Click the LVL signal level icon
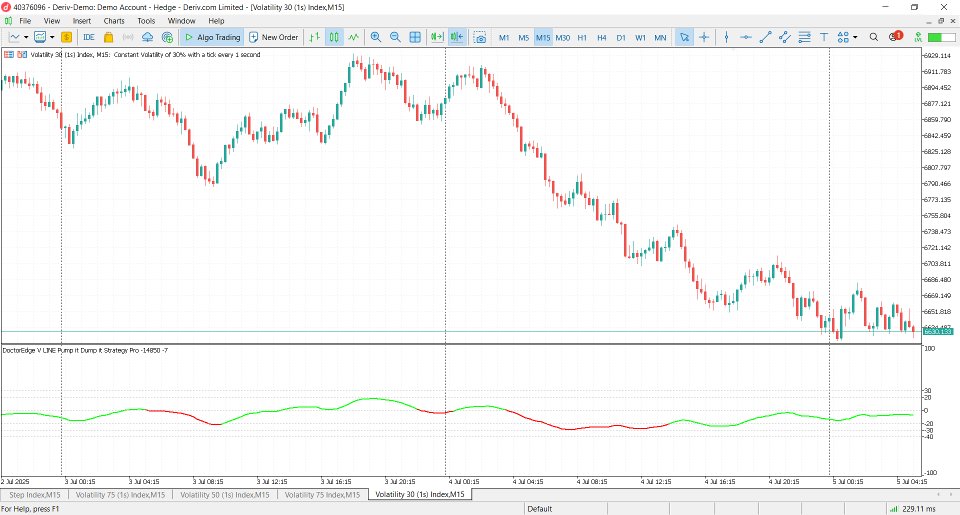This screenshot has height=515, width=960. coord(917,37)
